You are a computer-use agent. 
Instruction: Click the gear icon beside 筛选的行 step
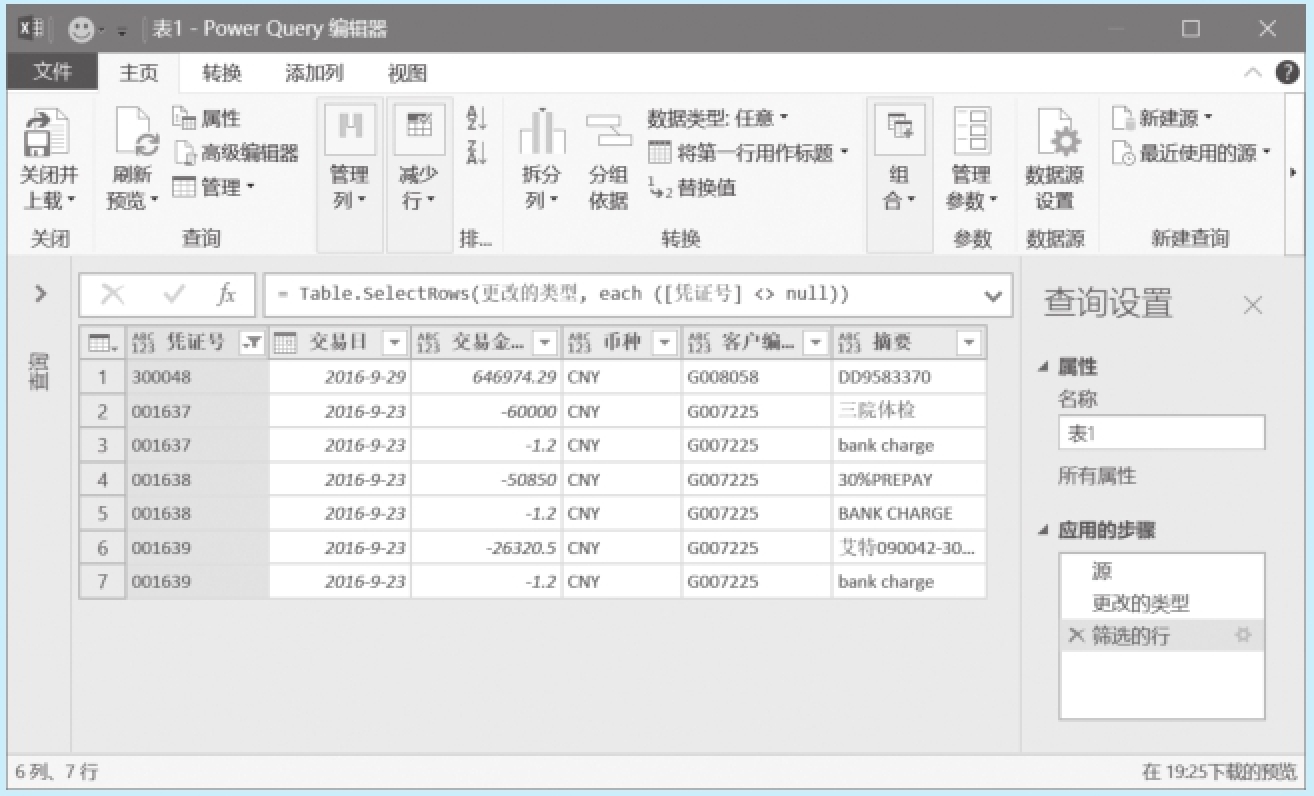pyautogui.click(x=1243, y=635)
